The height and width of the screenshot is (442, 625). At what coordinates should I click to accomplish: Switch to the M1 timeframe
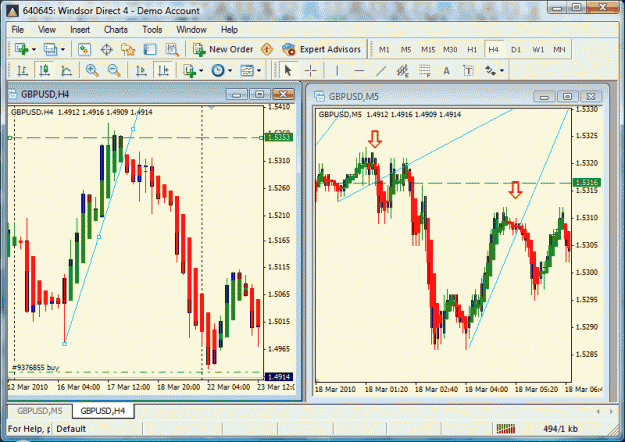click(384, 49)
